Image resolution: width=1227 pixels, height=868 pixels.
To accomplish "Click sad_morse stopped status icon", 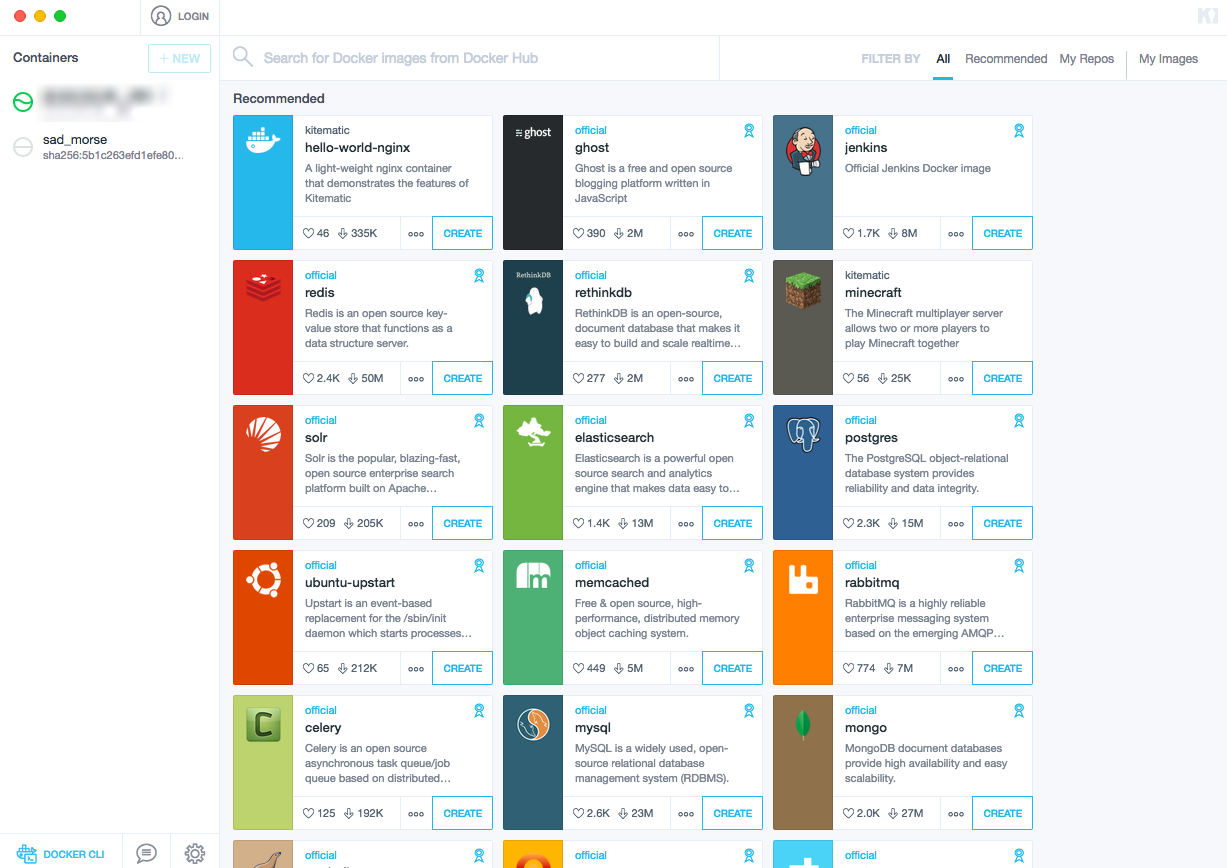I will pos(23,147).
